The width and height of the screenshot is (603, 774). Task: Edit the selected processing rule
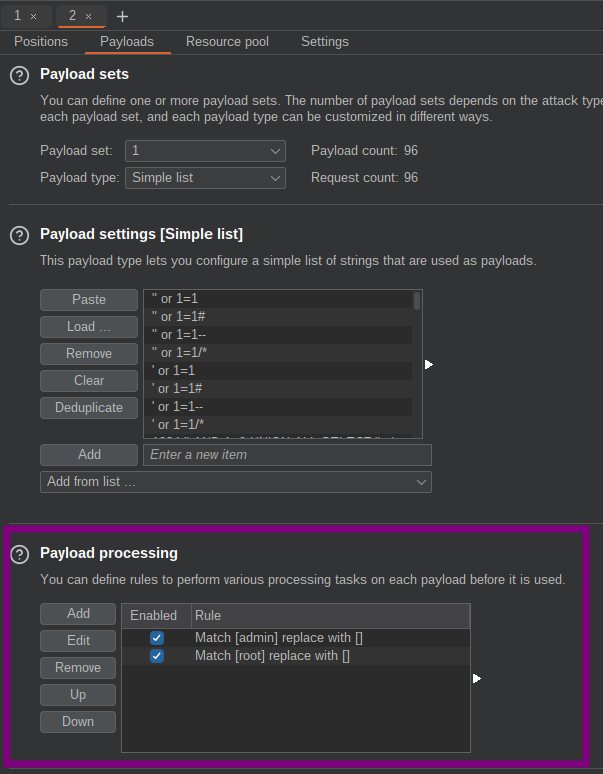(78, 641)
